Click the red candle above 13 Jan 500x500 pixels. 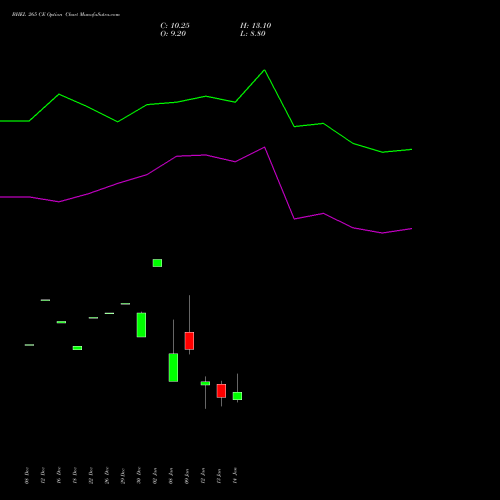221,391
